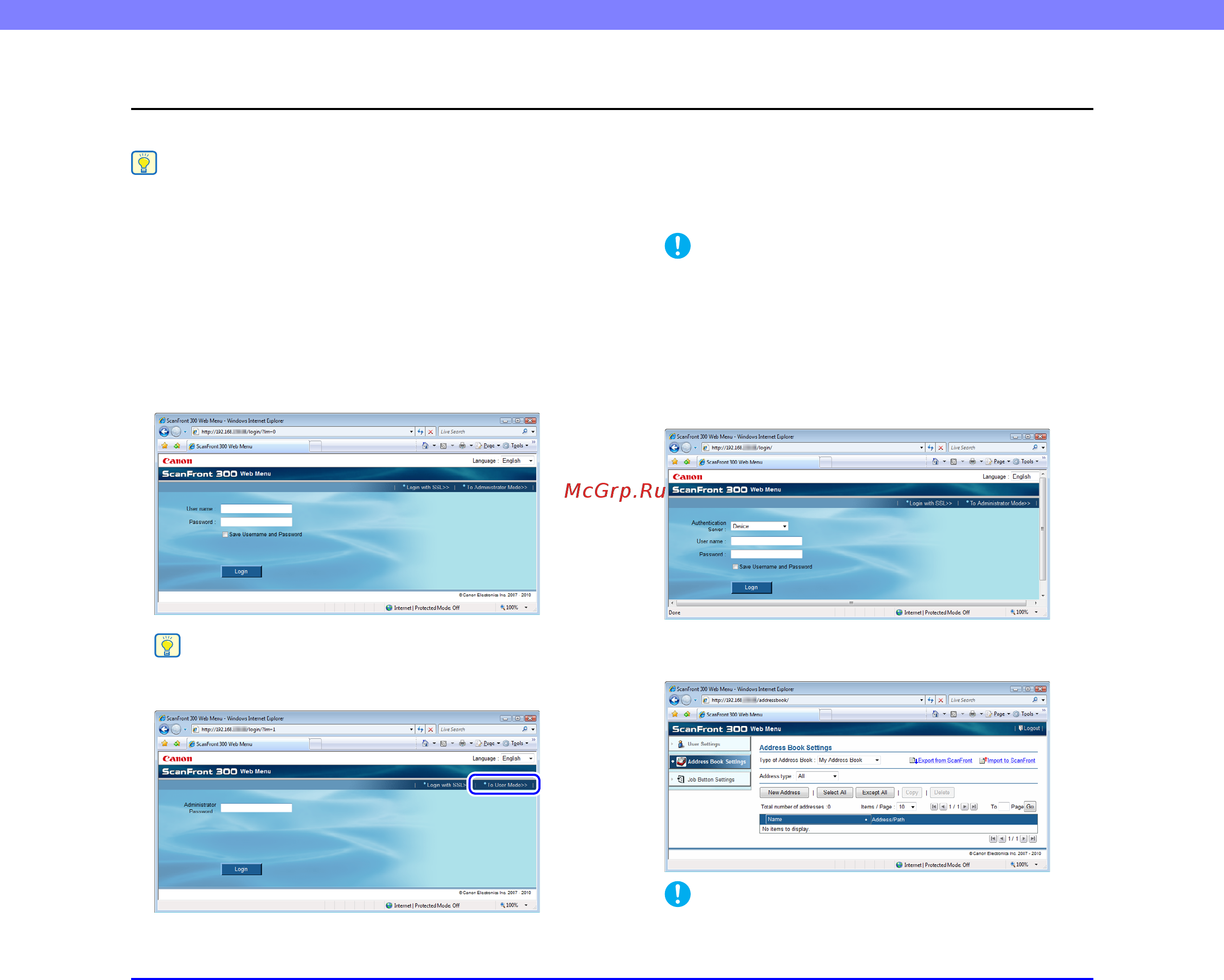Check Save Username and Password in login/?lm=0 window
1224x980 pixels.
(225, 535)
